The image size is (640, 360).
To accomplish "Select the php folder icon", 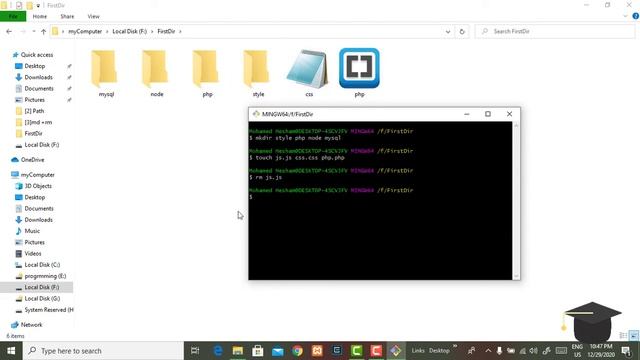I will click(x=207, y=69).
